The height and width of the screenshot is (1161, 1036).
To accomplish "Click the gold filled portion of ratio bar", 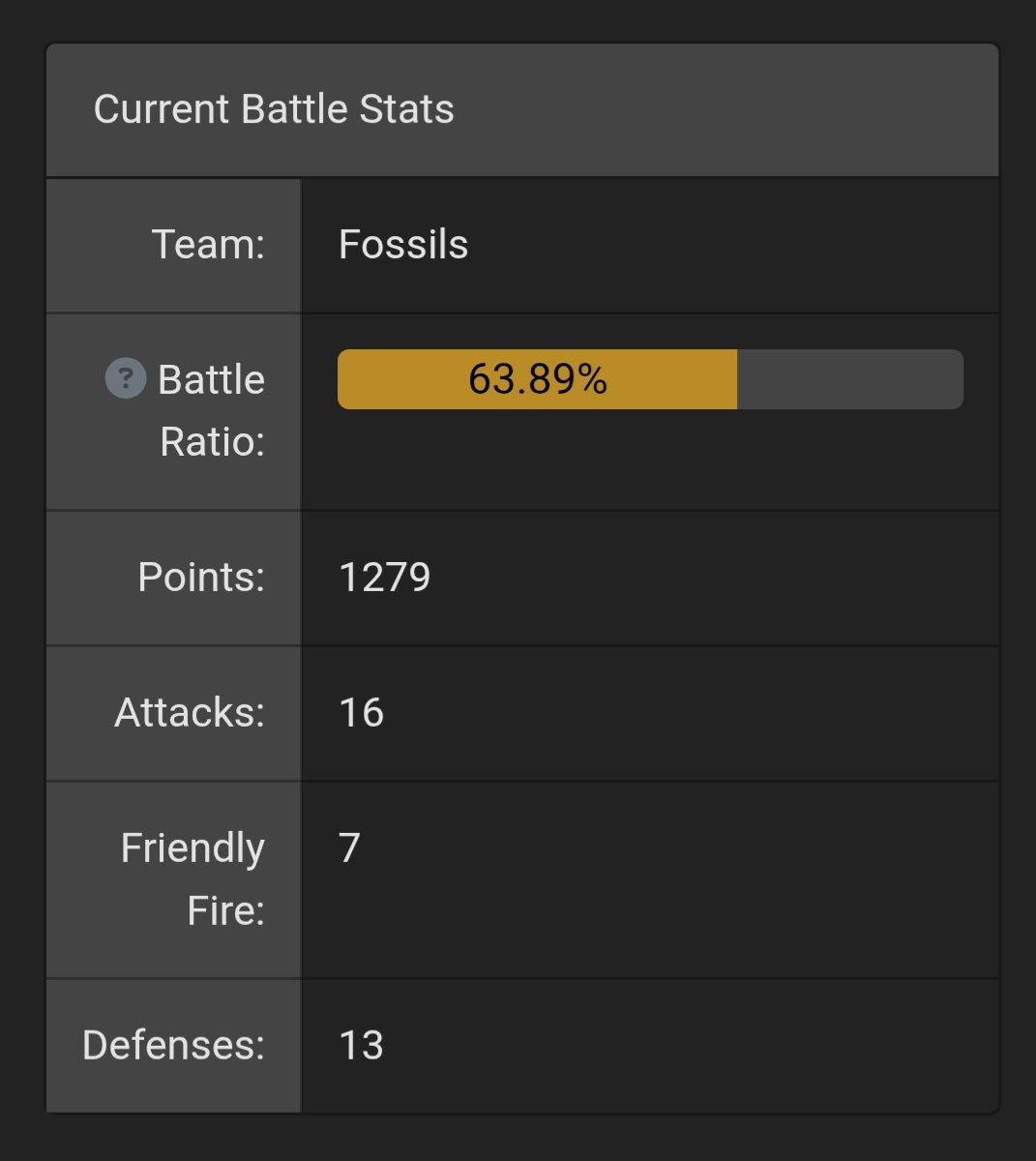I will (537, 379).
